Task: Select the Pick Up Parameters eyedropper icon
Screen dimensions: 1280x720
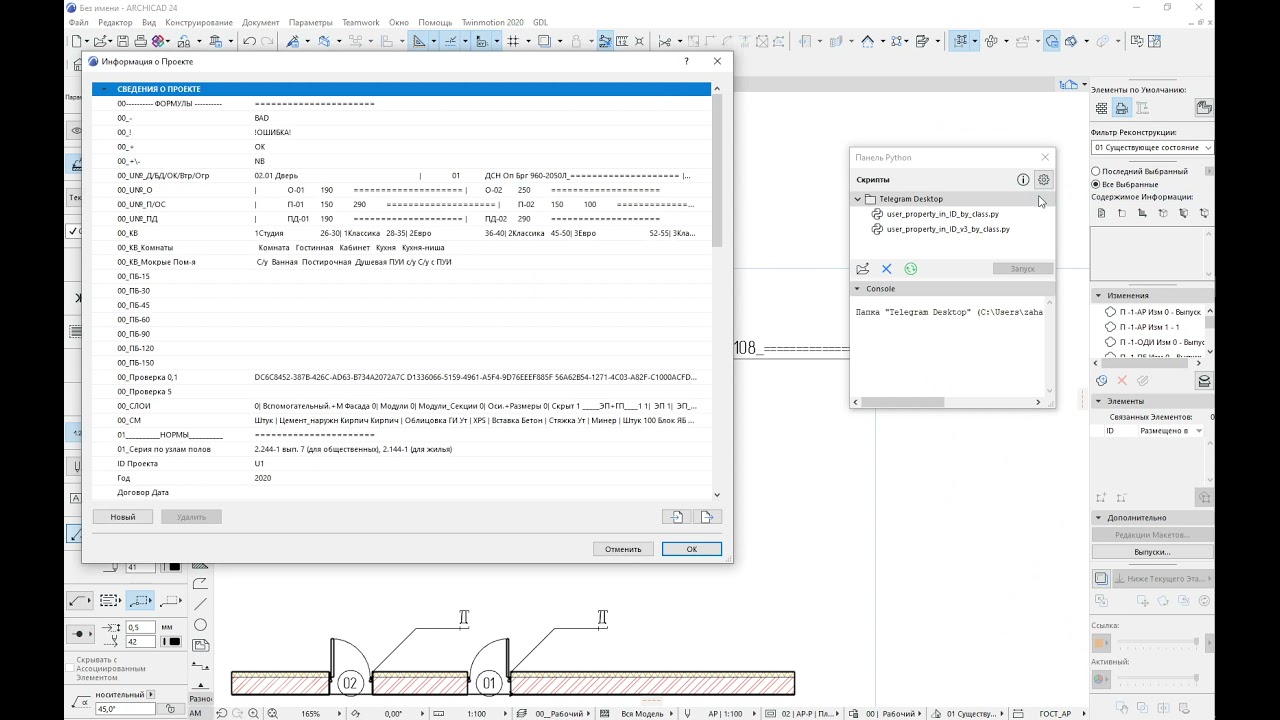Action: 293,41
